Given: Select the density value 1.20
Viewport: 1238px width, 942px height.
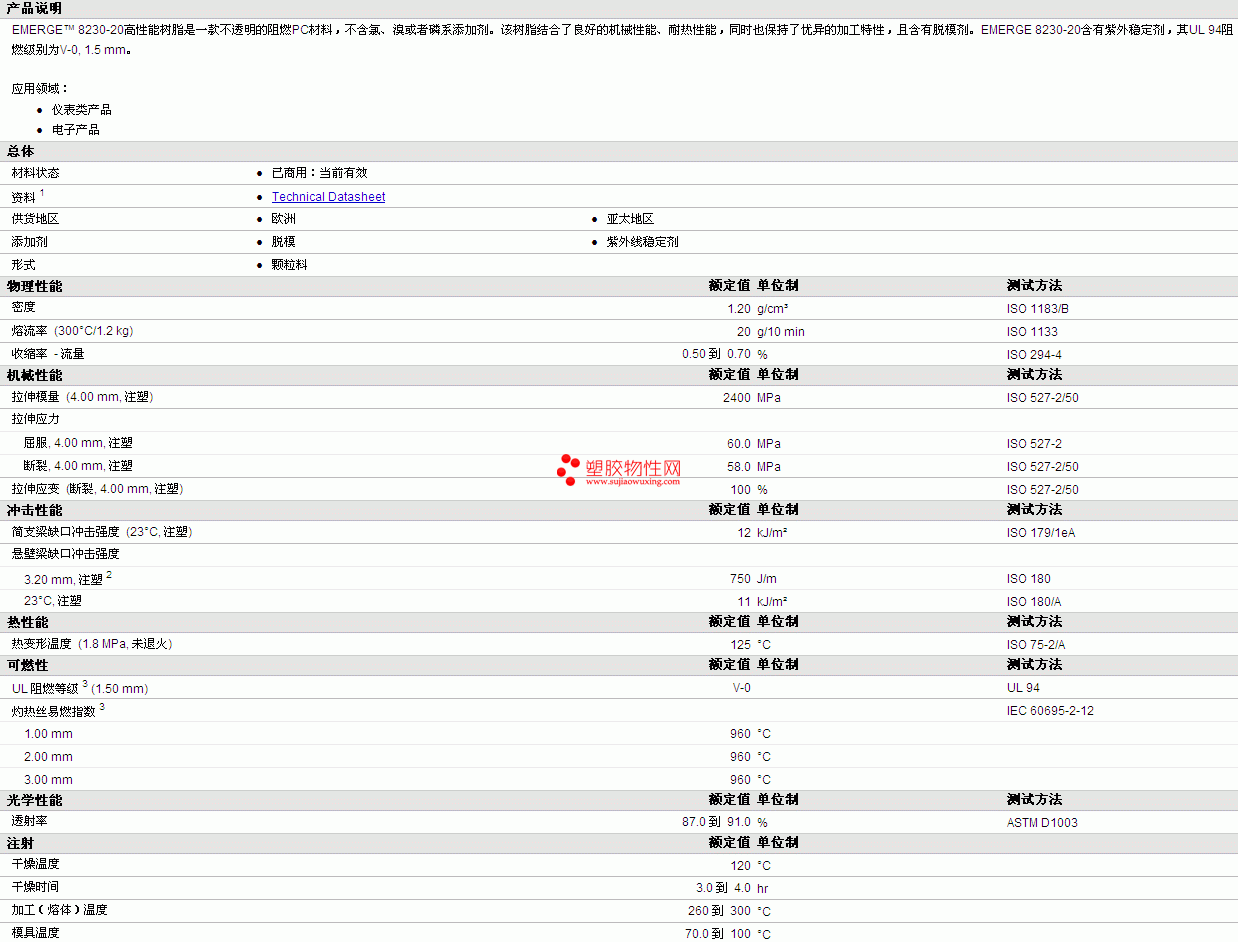Looking at the screenshot, I should 739,309.
